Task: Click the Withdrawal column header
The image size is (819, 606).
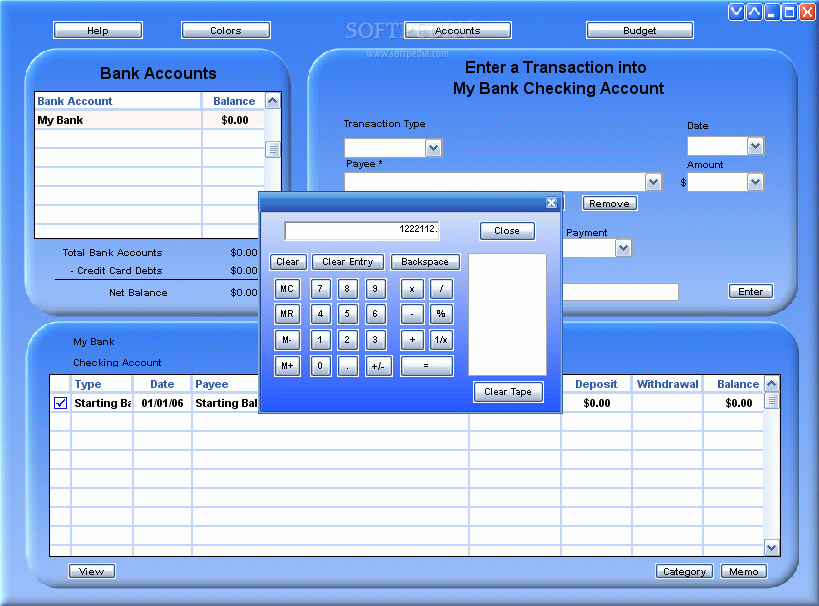Action: coord(667,384)
